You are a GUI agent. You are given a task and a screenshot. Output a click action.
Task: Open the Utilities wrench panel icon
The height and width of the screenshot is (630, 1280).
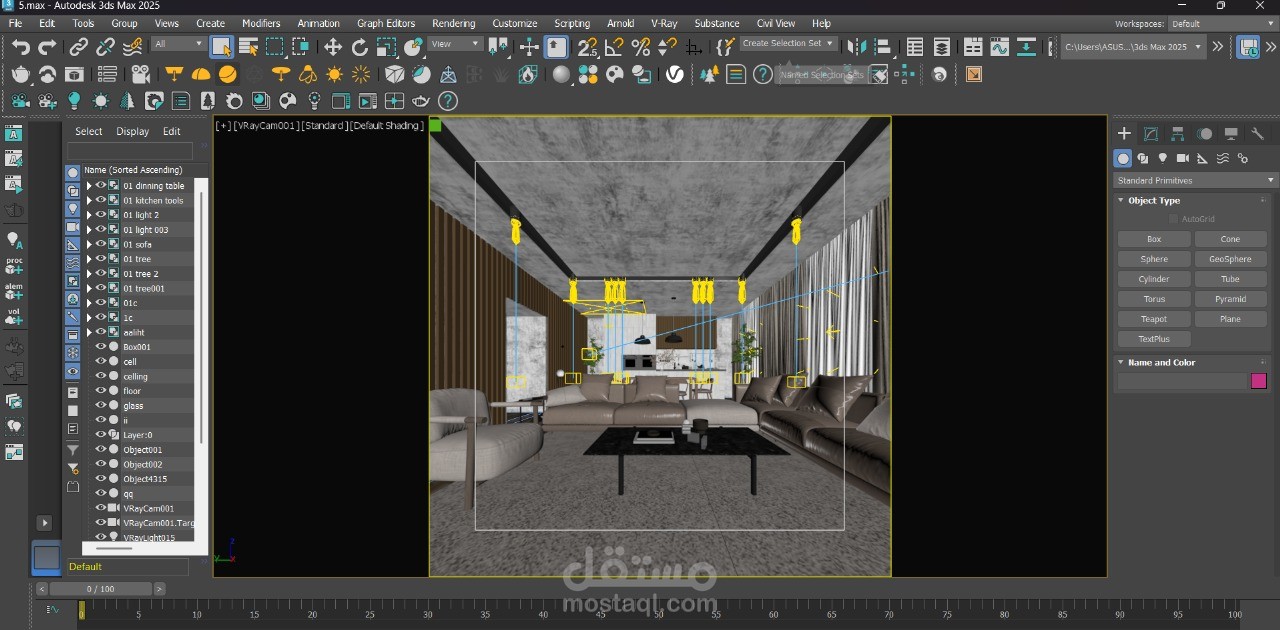pos(1258,134)
